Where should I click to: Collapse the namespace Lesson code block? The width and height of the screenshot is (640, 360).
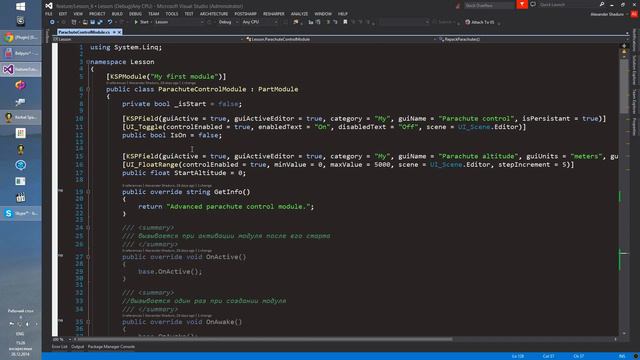pos(88,62)
